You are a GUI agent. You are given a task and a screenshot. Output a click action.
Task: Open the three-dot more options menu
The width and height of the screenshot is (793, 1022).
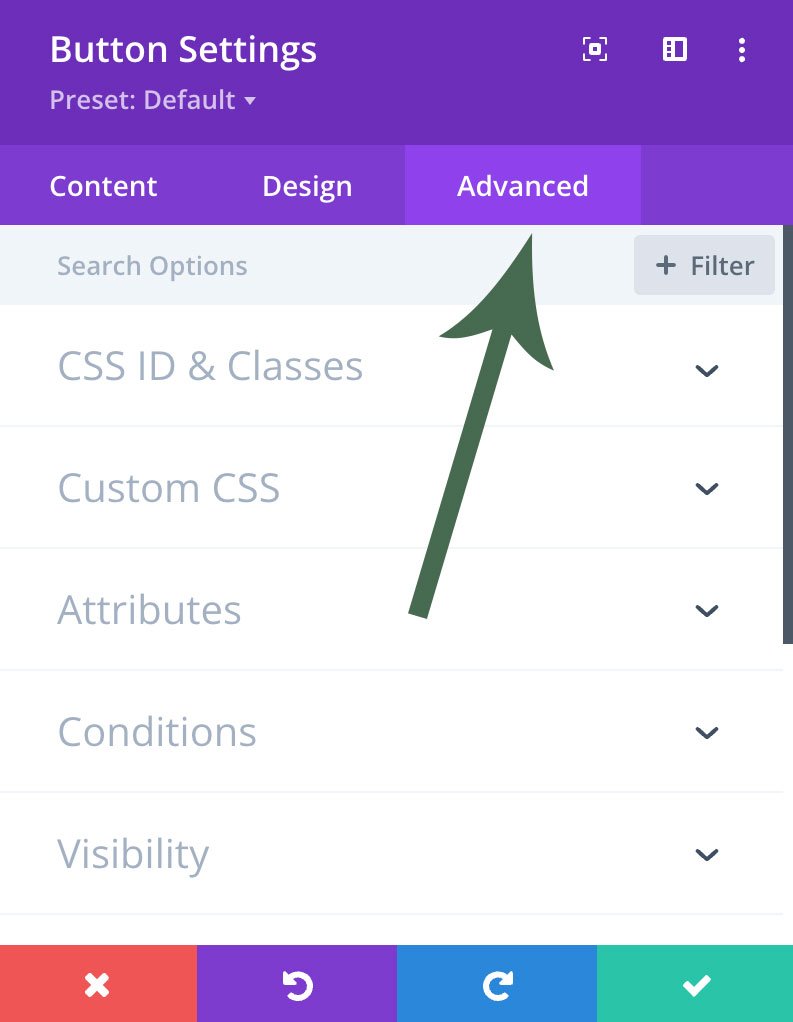[x=741, y=50]
